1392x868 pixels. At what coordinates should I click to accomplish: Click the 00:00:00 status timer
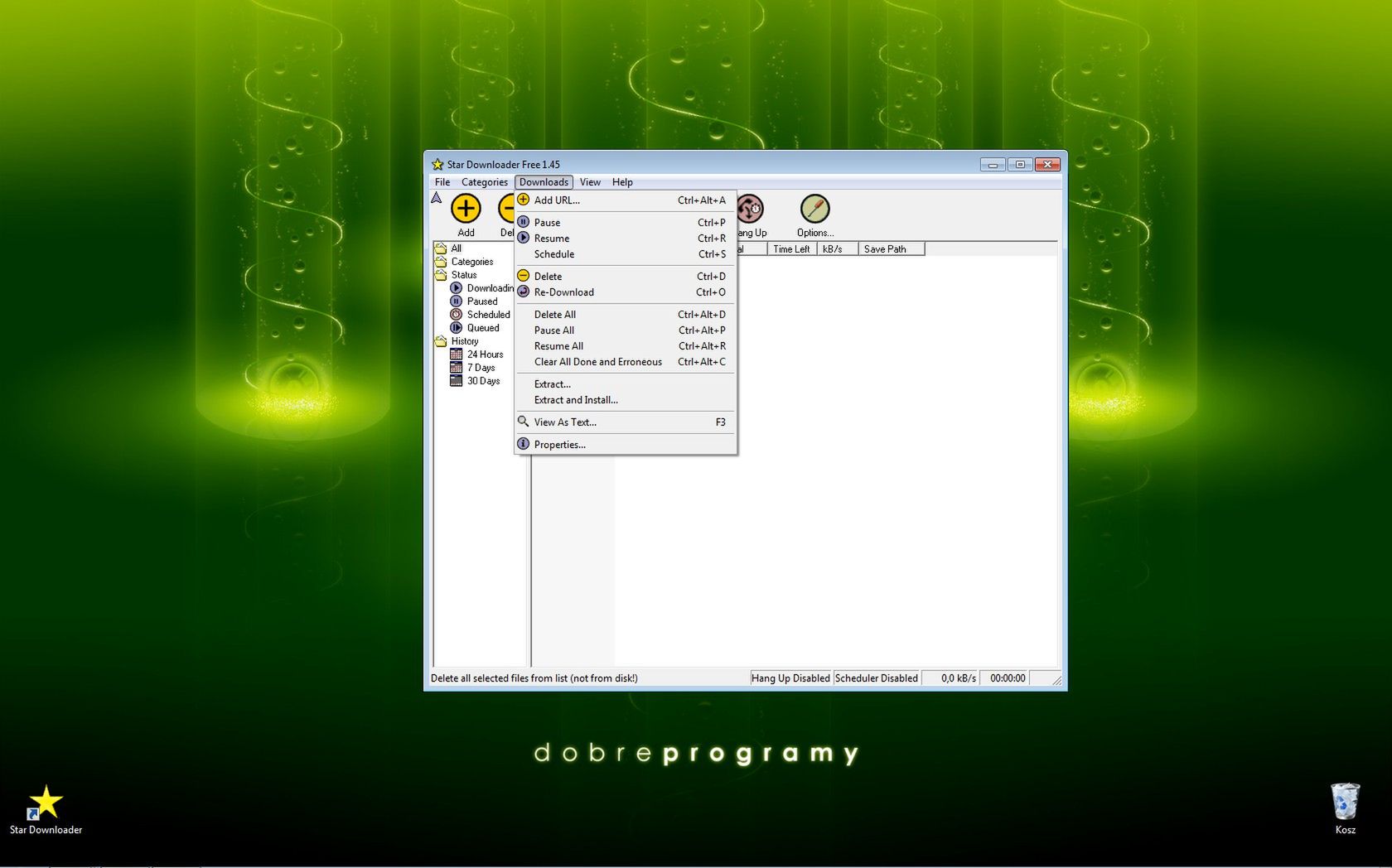click(1006, 678)
